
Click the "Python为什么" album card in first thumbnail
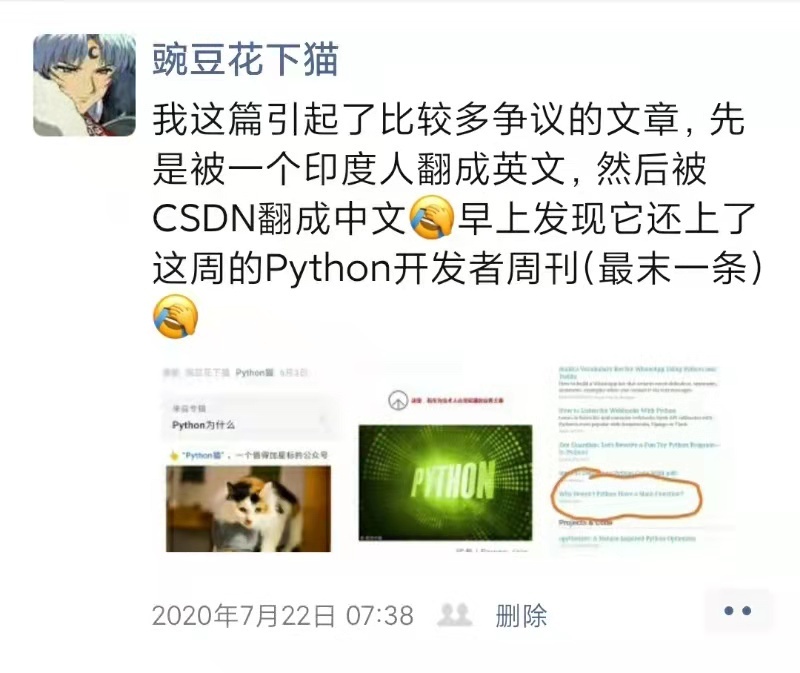248,418
